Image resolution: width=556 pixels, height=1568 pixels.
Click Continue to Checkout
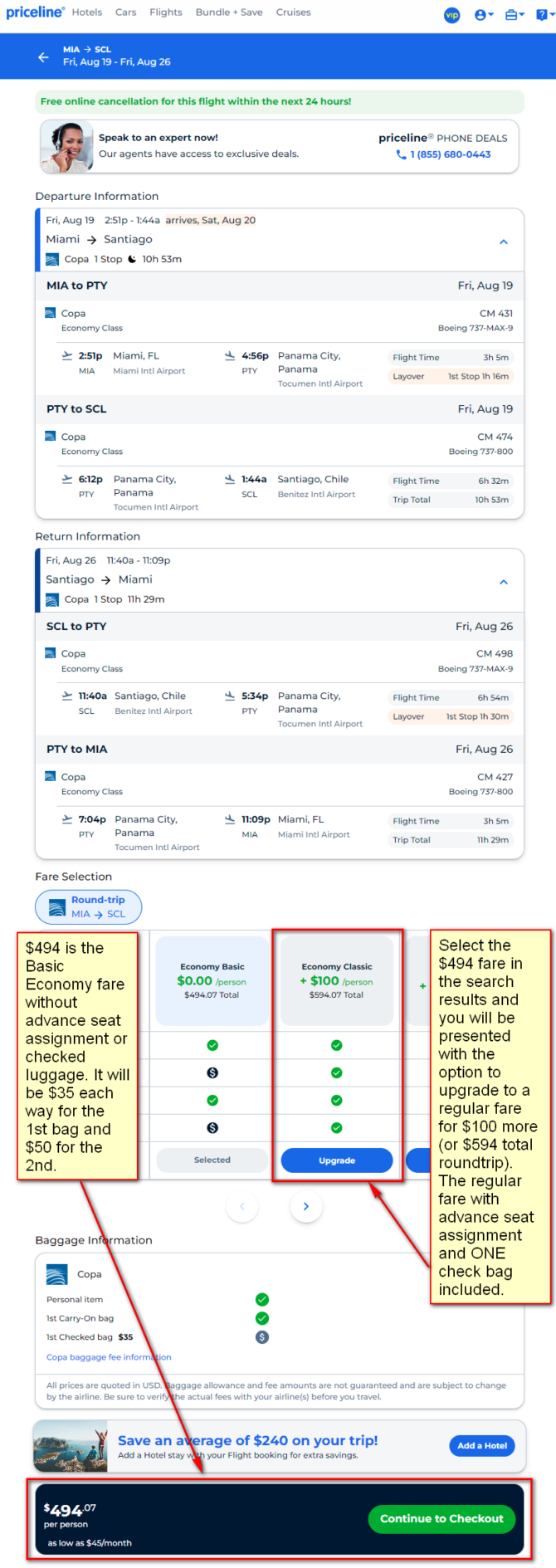click(441, 1519)
